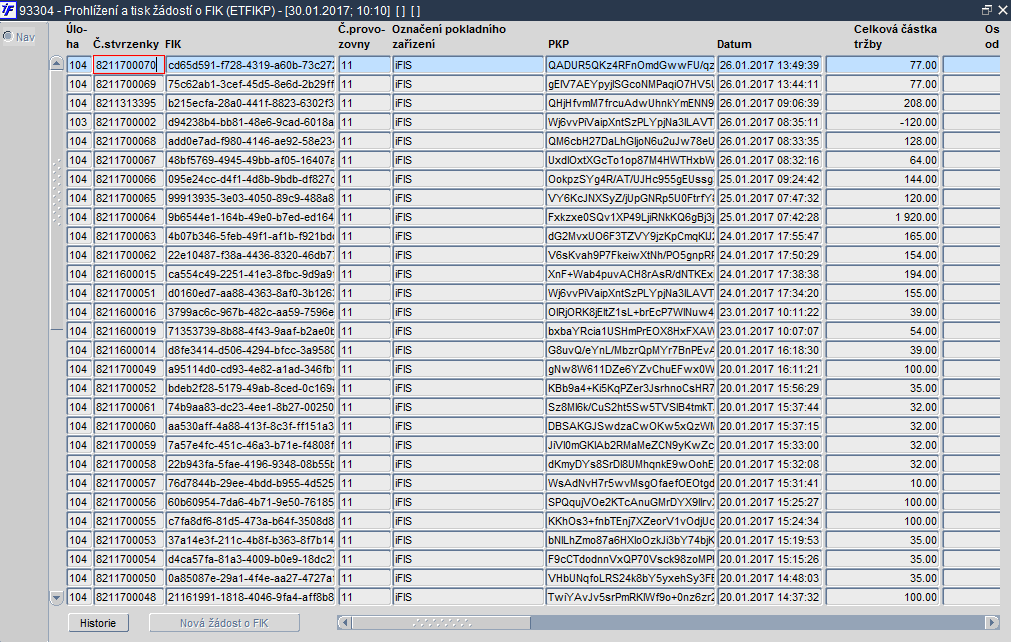Select receipt number 8211700053

[x=129, y=540]
